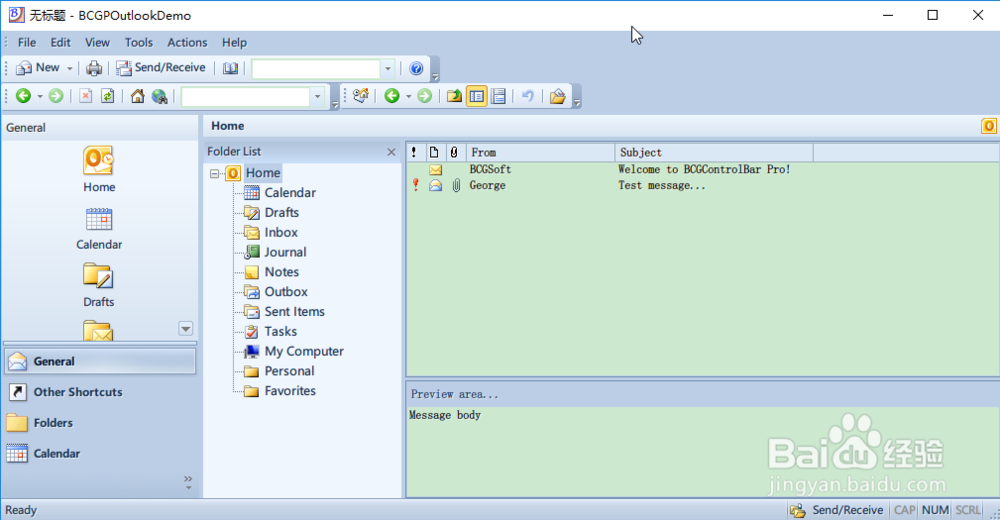Open the BCGSoft welcome message row
Image resolution: width=1000 pixels, height=520 pixels.
click(x=703, y=170)
